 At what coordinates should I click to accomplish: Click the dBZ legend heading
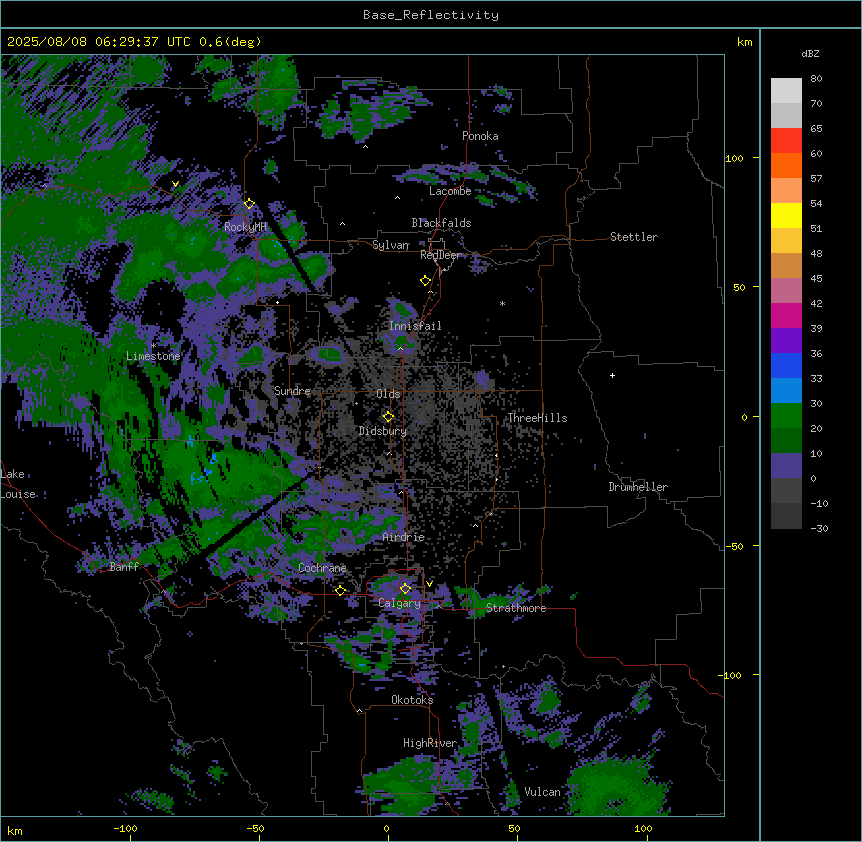(x=810, y=54)
